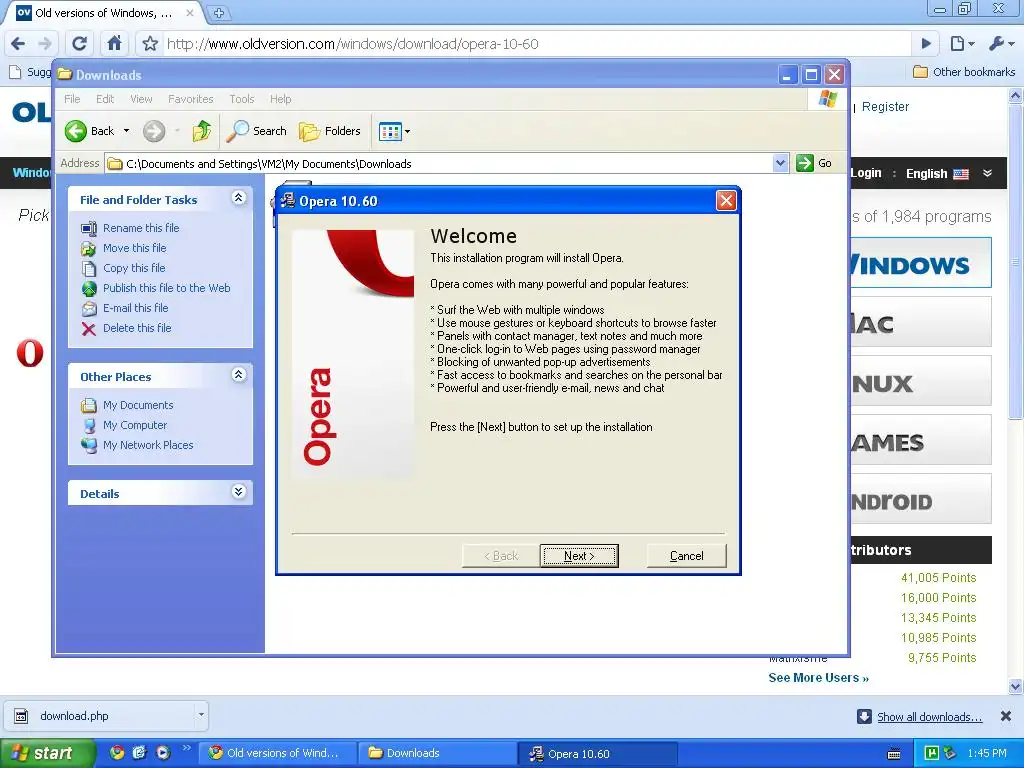The image size is (1024, 768).
Task: Click the Opera logo on the webpage
Action: tap(30, 353)
